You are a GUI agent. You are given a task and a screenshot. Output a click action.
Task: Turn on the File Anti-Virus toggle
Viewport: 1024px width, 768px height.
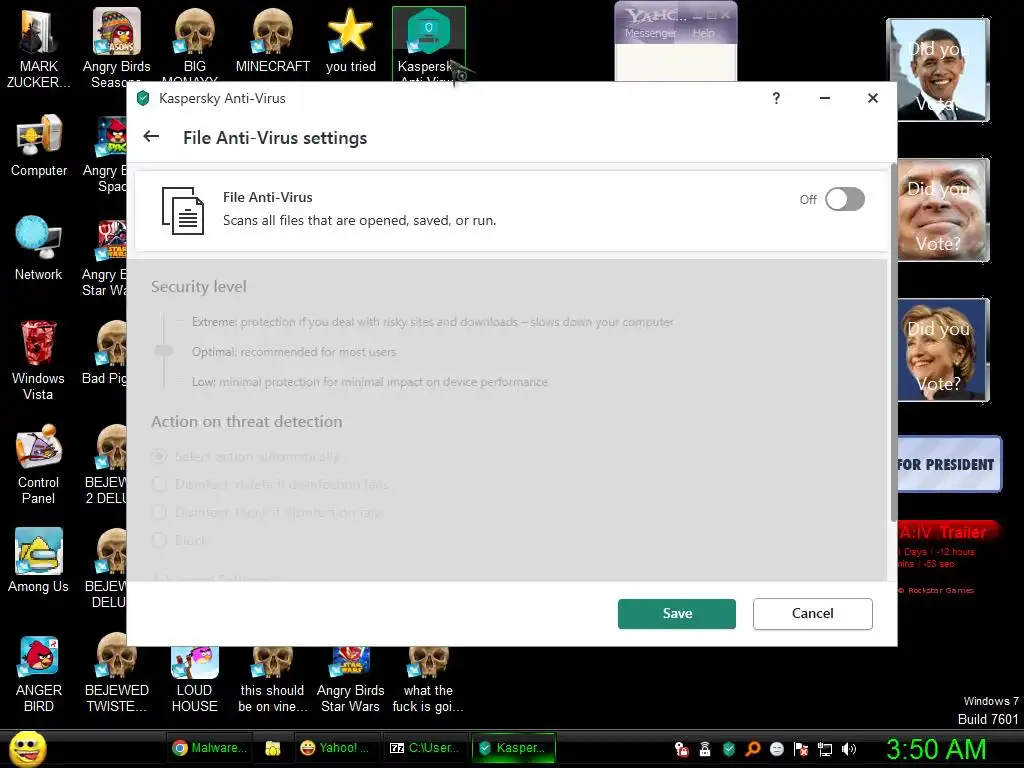point(844,199)
